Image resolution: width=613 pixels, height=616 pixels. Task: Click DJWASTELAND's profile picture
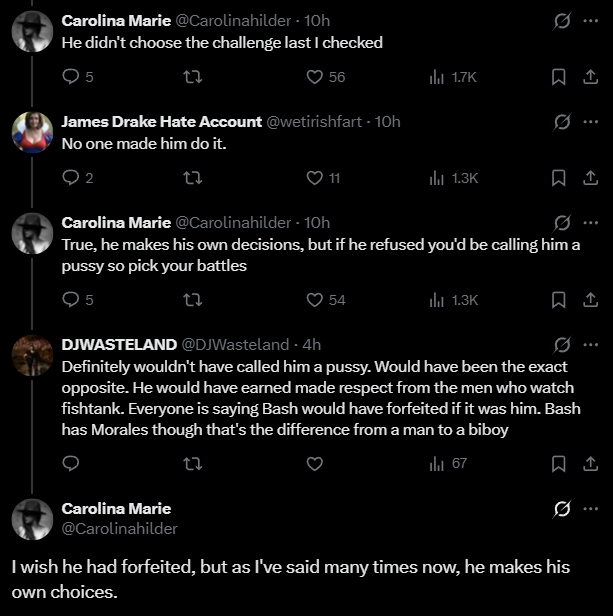point(32,356)
